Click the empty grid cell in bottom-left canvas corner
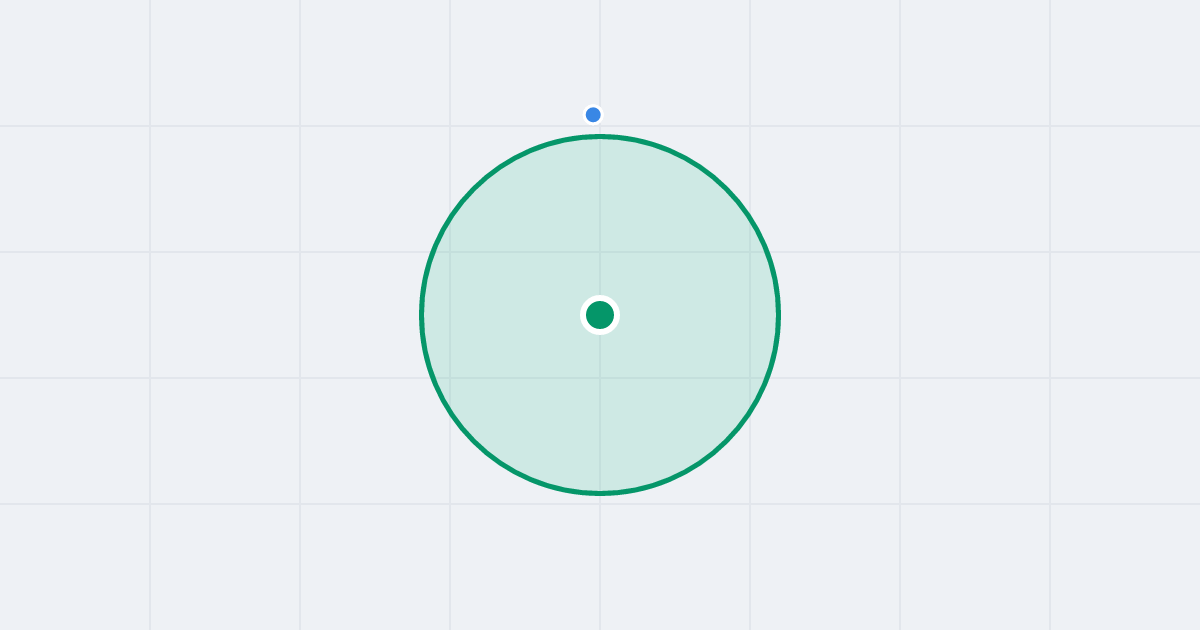 [x=75, y=567]
